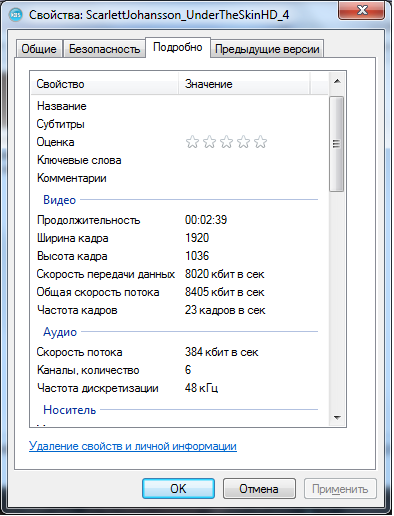
Task: Switch to the Общие tab
Action: [39, 49]
